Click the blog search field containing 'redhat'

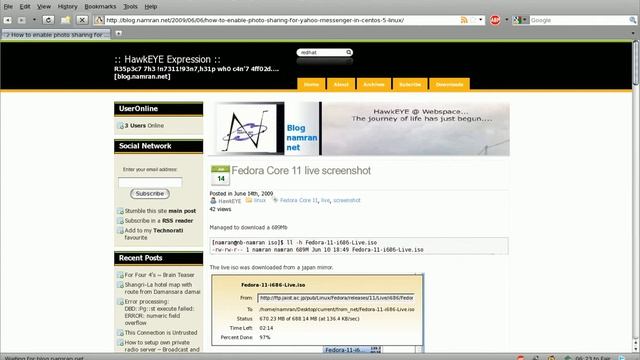pos(321,52)
